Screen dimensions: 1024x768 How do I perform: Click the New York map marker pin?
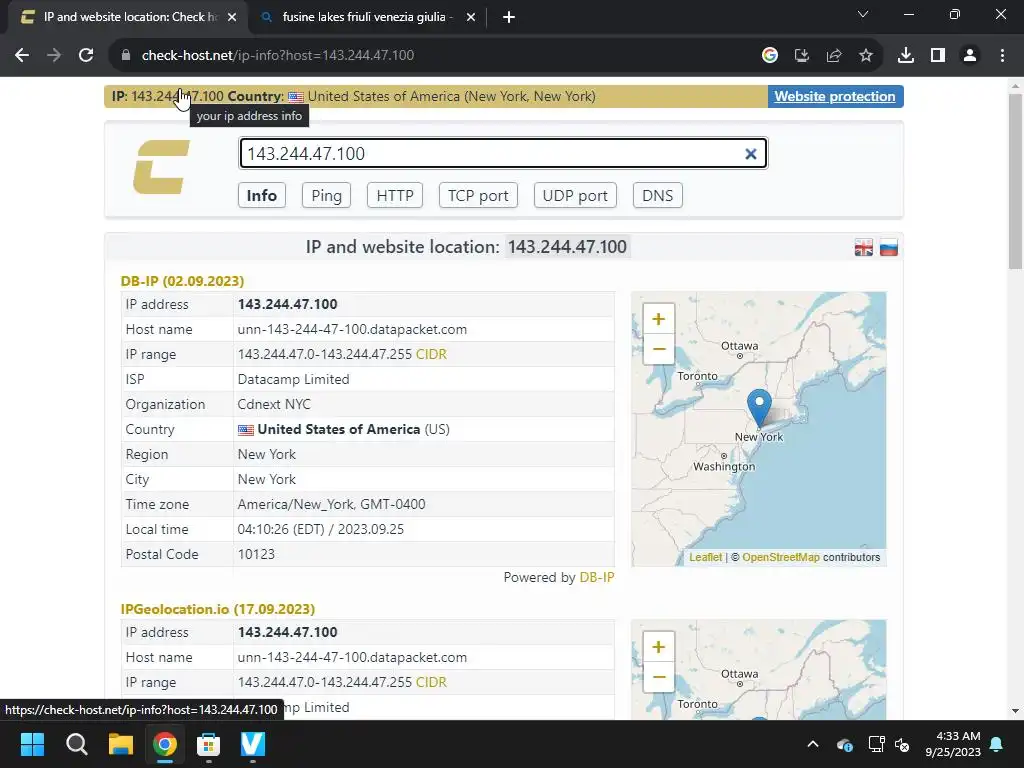coord(759,408)
